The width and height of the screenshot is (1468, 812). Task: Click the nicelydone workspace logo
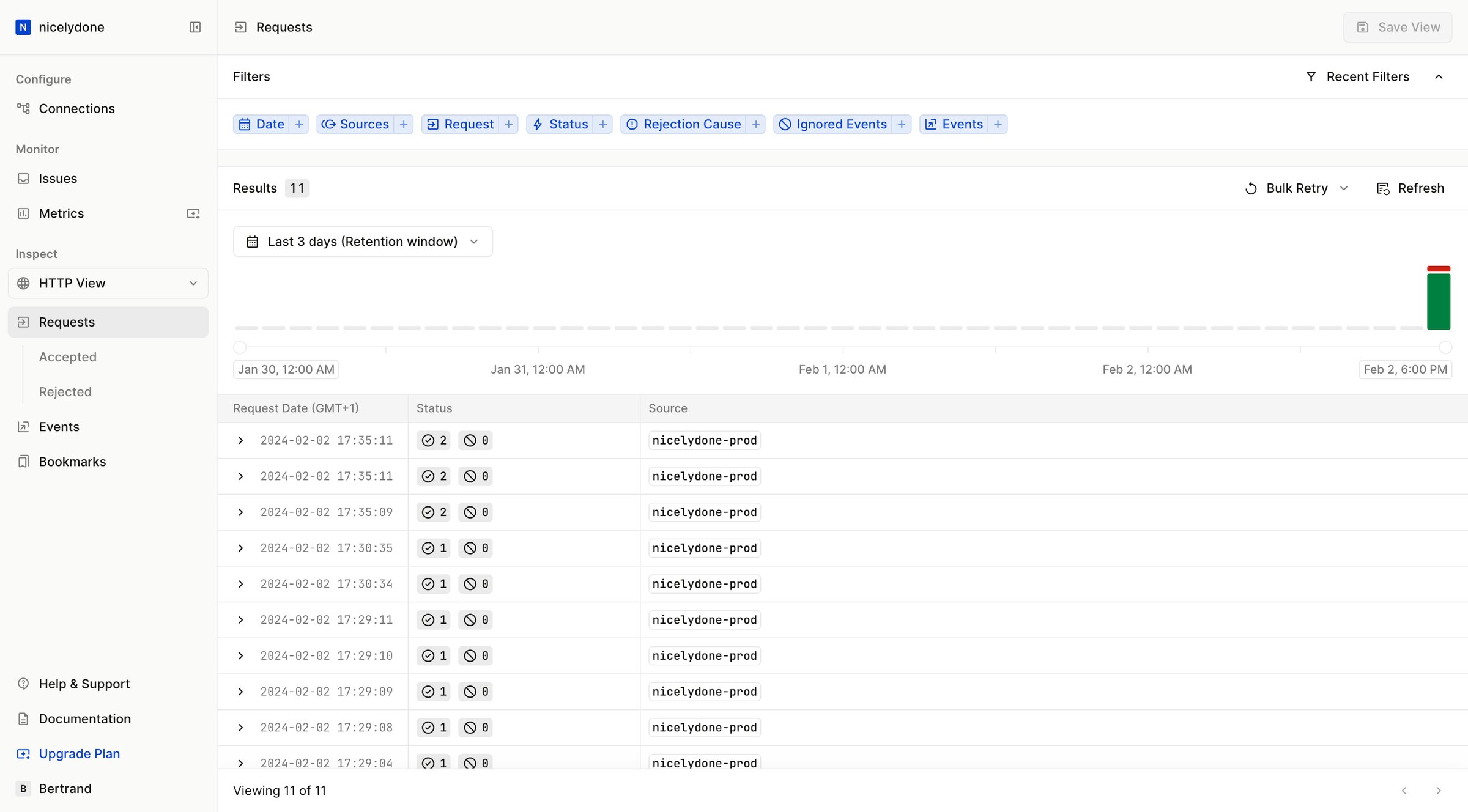coord(23,27)
